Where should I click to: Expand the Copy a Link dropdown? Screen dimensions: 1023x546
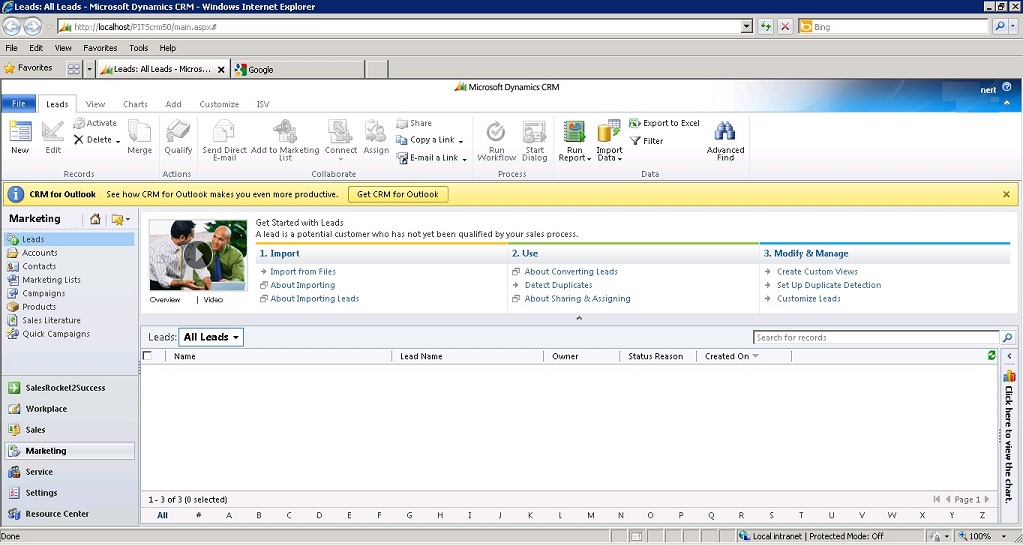461,141
